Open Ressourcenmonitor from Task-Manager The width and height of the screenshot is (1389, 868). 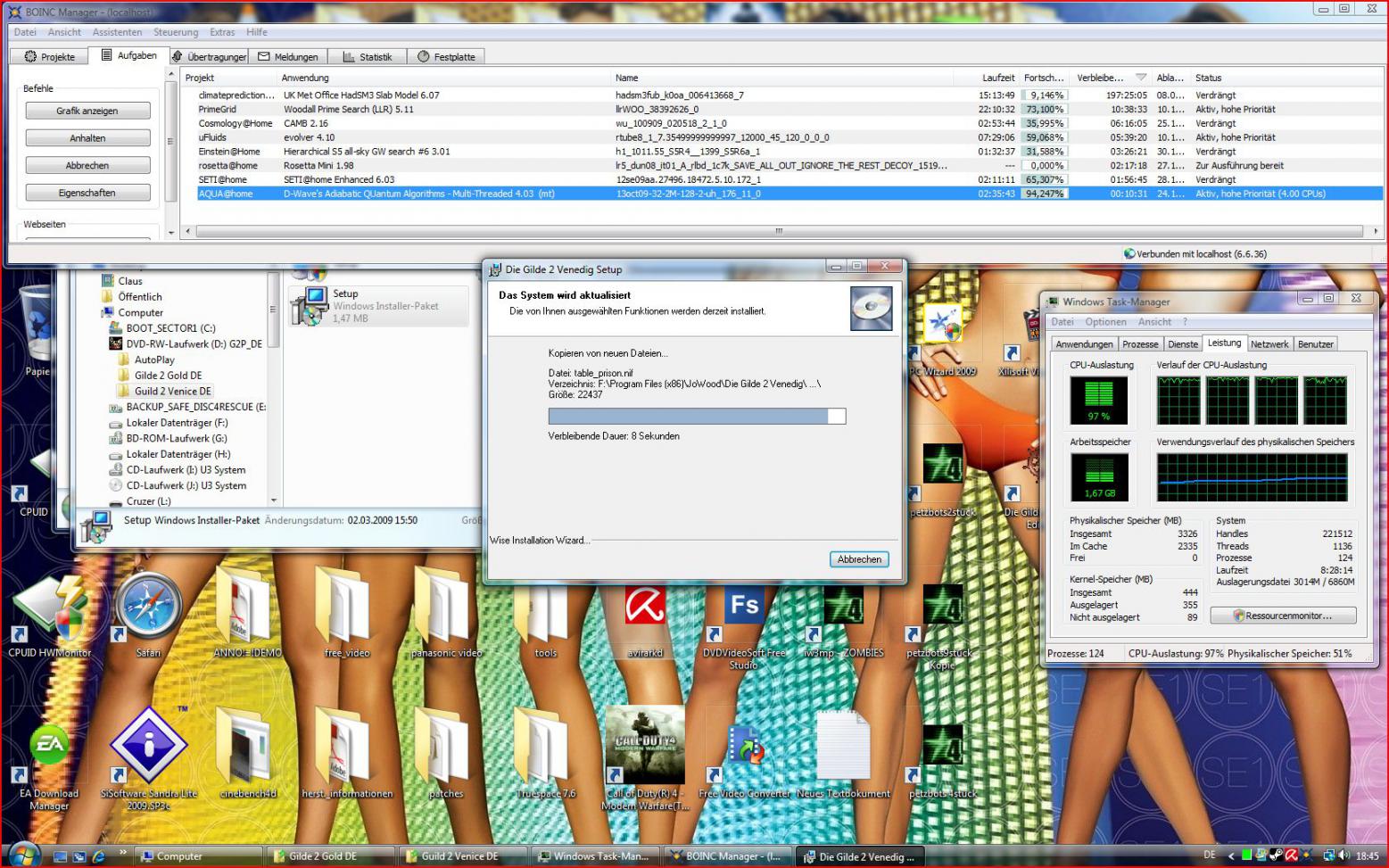point(1283,616)
